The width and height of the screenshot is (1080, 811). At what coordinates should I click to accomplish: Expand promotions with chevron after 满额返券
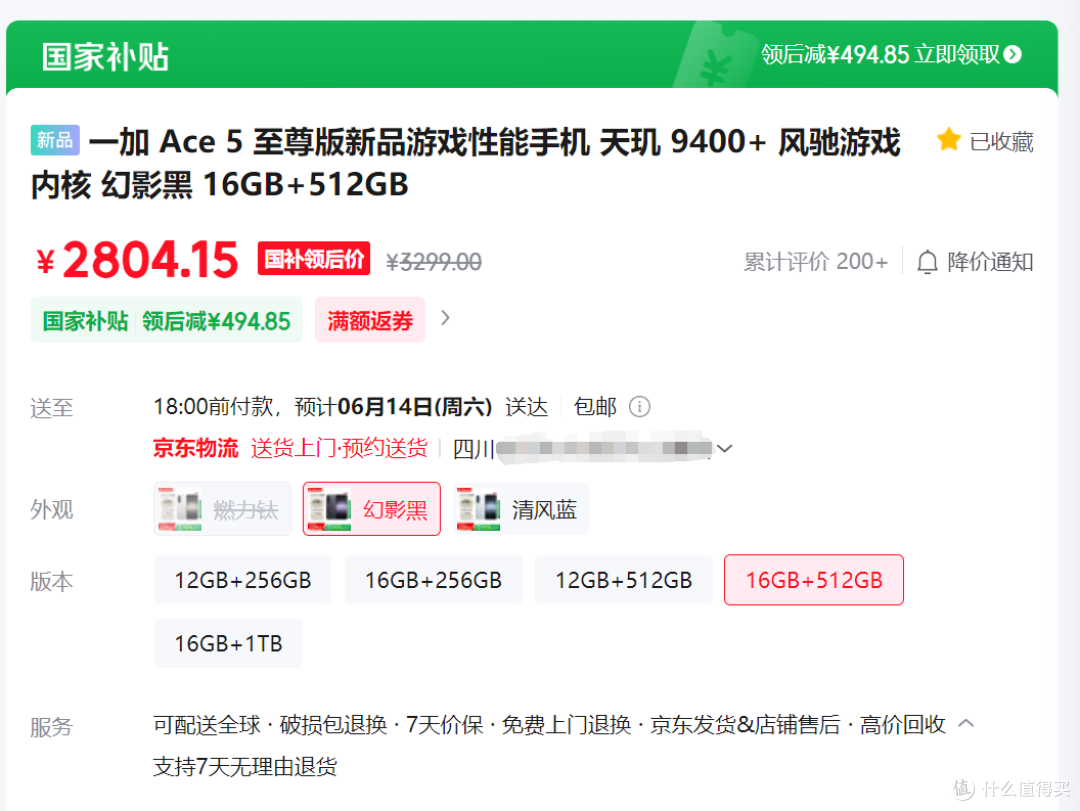click(446, 318)
